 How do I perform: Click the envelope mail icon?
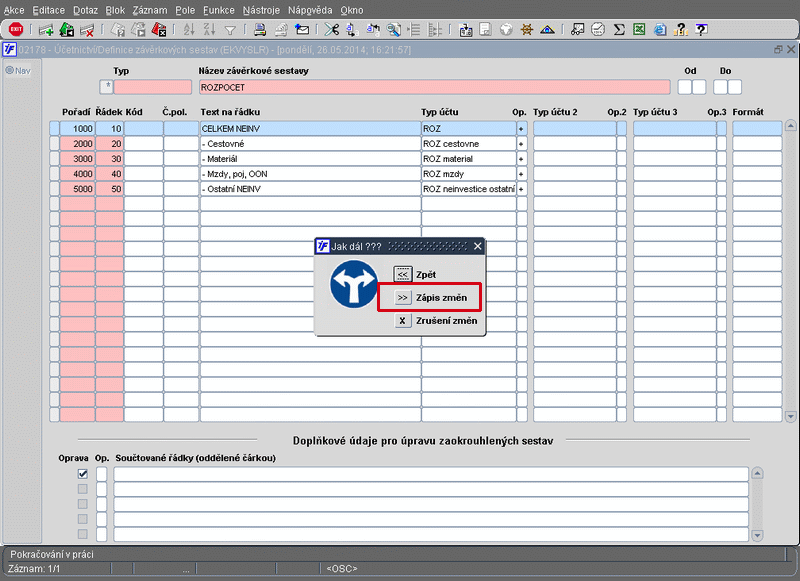[302, 30]
